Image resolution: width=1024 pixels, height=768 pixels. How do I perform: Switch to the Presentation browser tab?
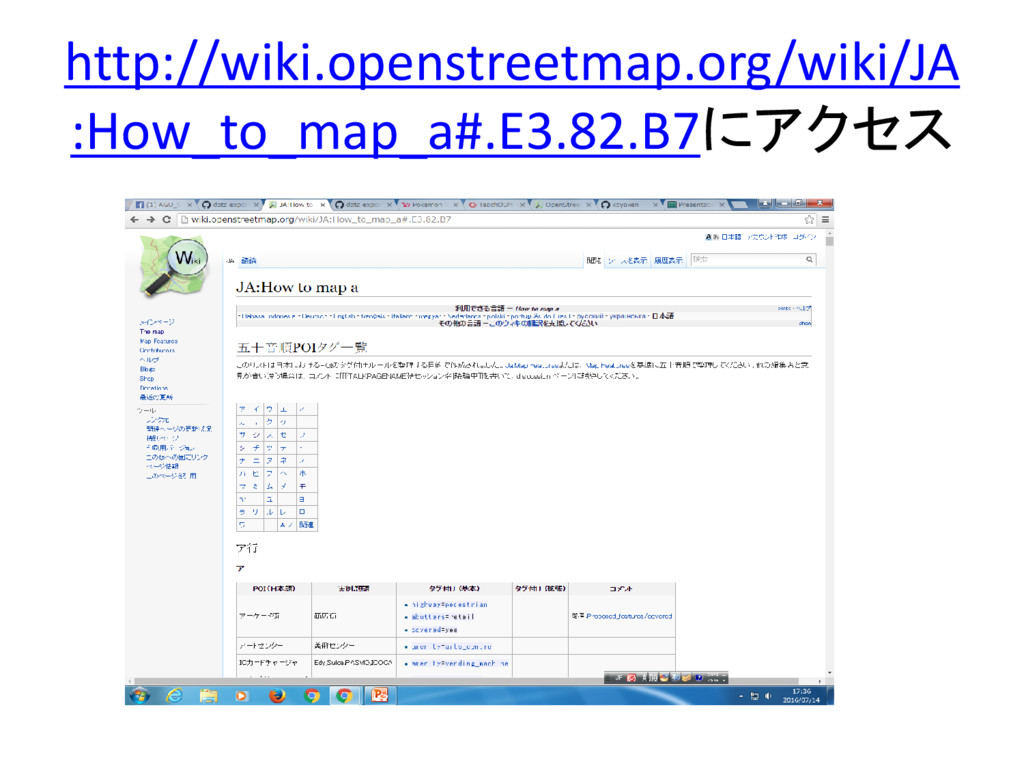point(697,204)
